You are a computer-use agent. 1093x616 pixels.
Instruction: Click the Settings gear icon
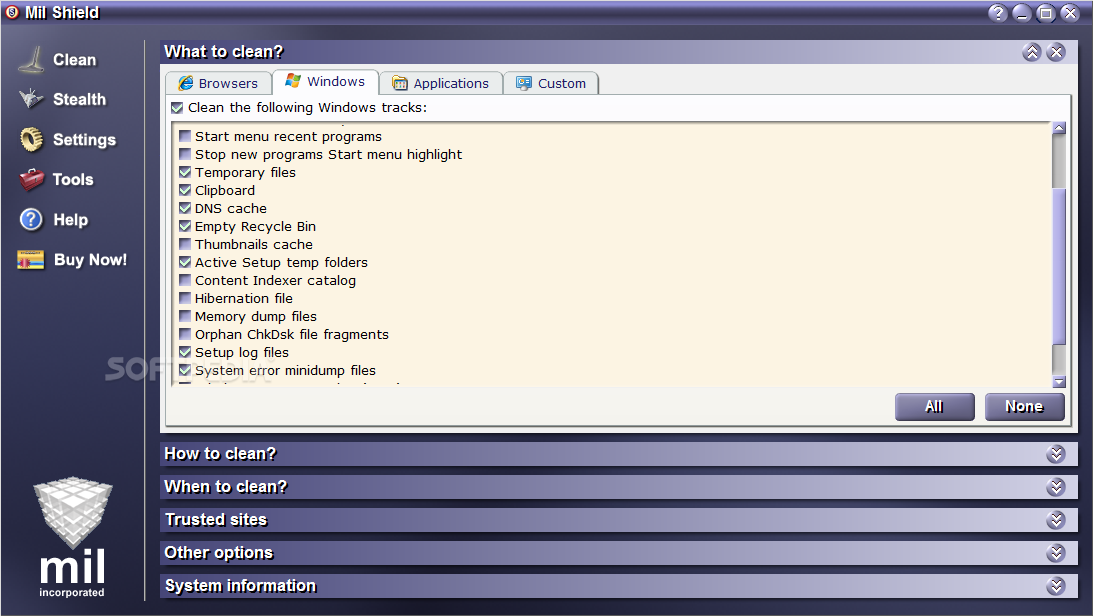click(x=31, y=139)
